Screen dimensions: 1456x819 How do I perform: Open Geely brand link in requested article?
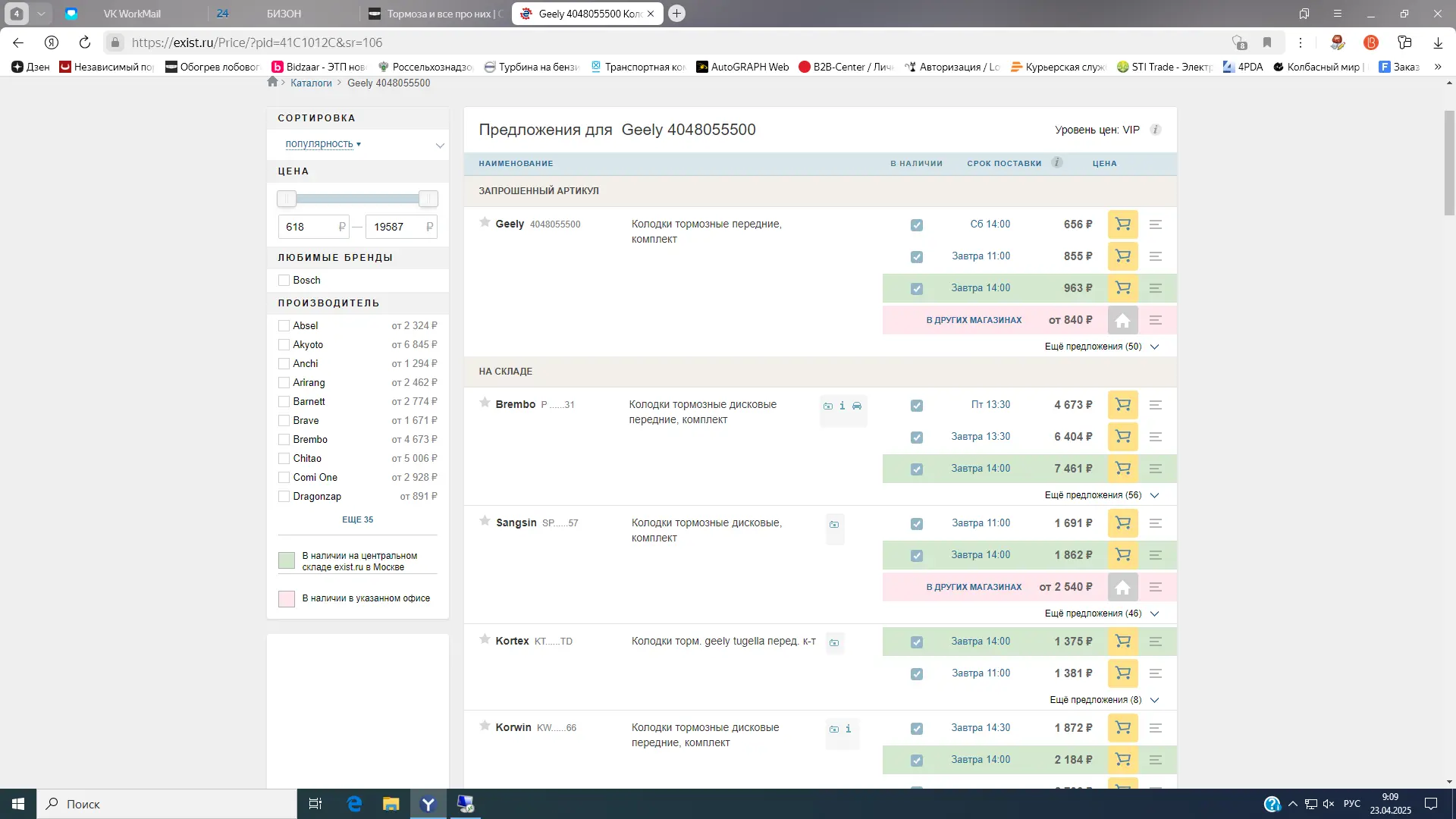510,224
